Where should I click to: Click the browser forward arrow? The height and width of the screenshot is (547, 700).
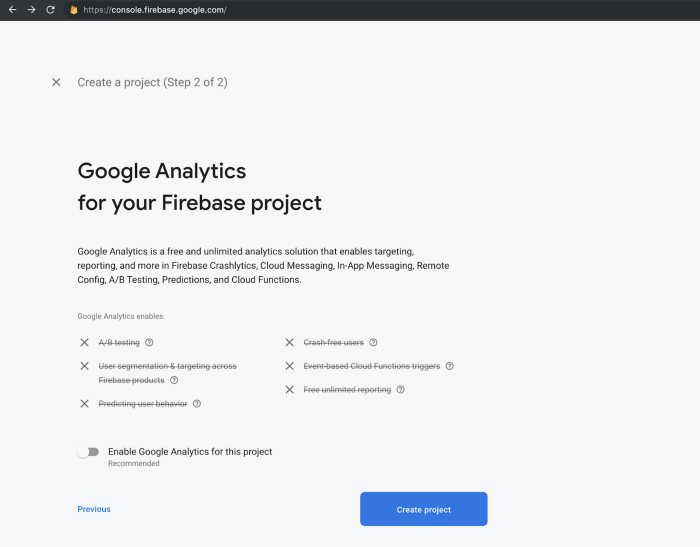coord(31,10)
